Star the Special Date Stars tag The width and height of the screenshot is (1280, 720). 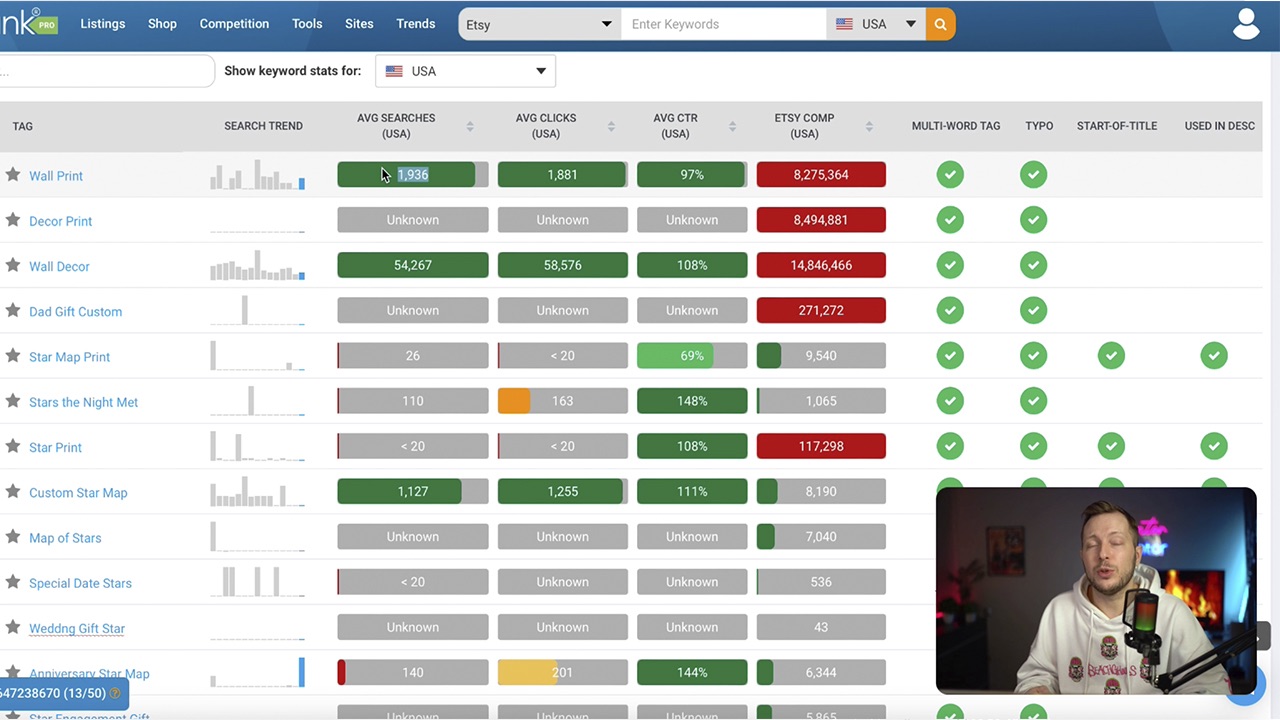tap(13, 582)
